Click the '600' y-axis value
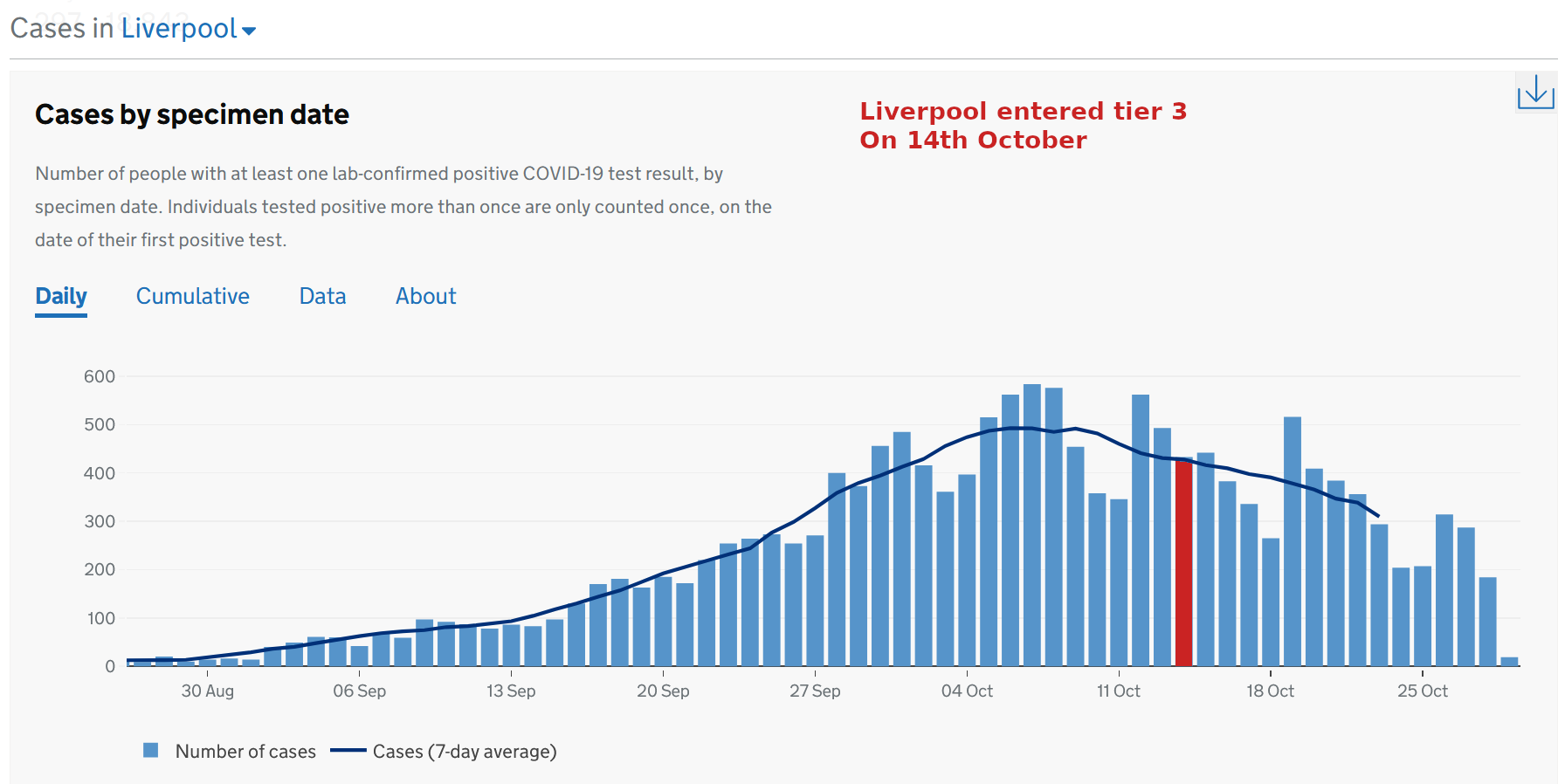1565x784 pixels. [x=100, y=377]
